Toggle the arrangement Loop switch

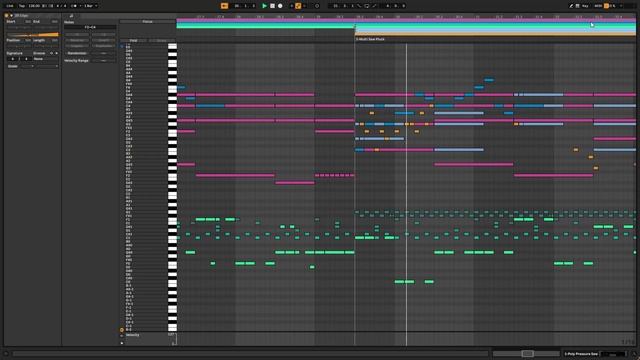[x=367, y=6]
